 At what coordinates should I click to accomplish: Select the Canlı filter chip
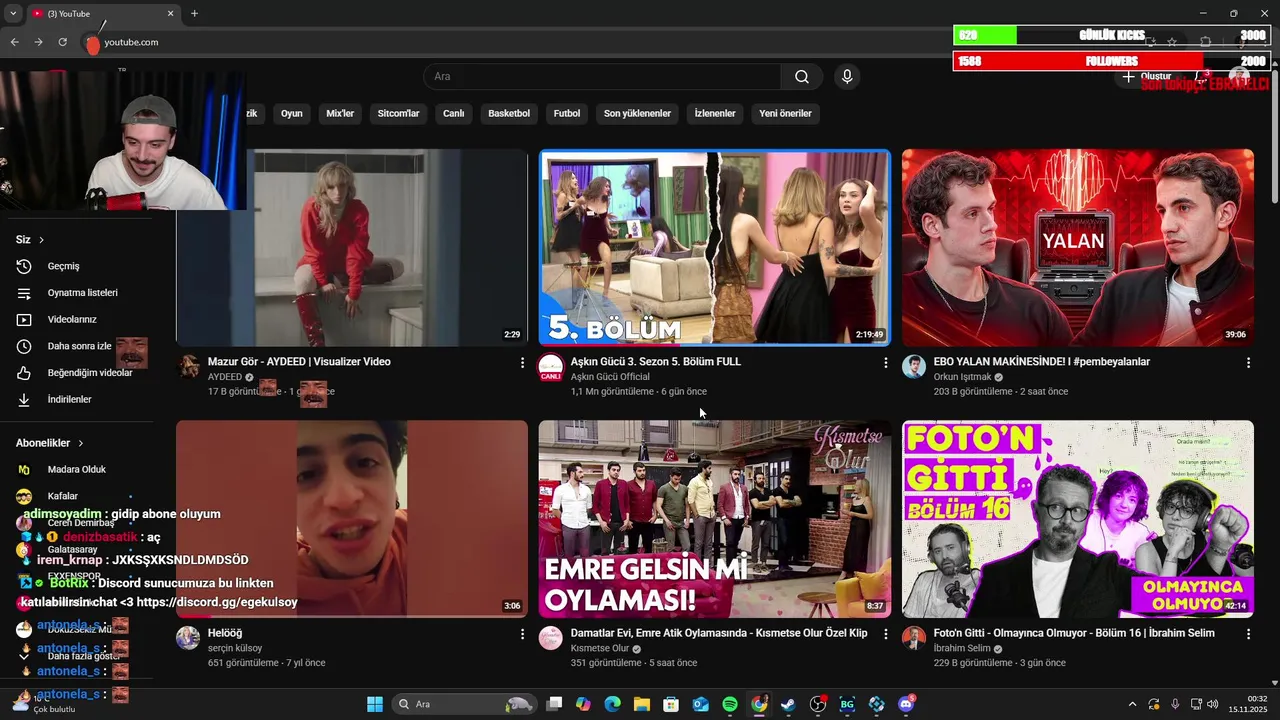[453, 113]
